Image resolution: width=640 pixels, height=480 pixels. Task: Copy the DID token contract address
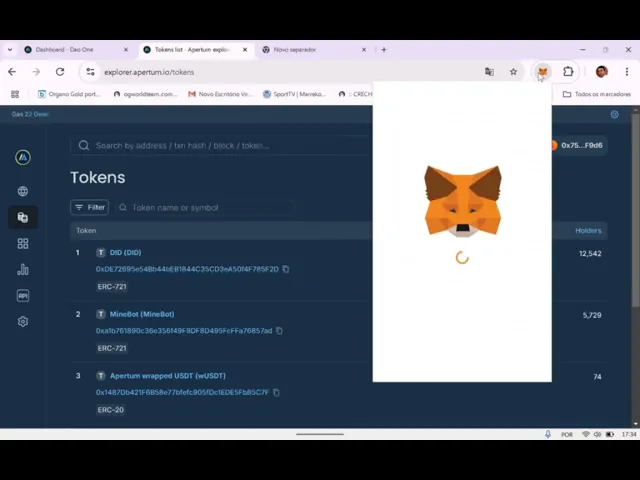[286, 269]
